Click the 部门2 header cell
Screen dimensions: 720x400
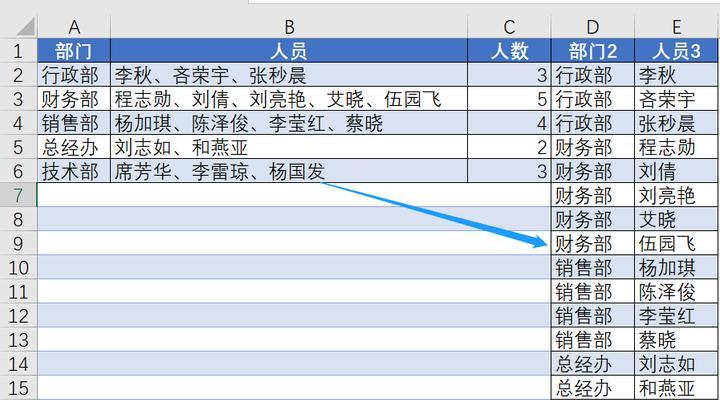click(x=593, y=51)
